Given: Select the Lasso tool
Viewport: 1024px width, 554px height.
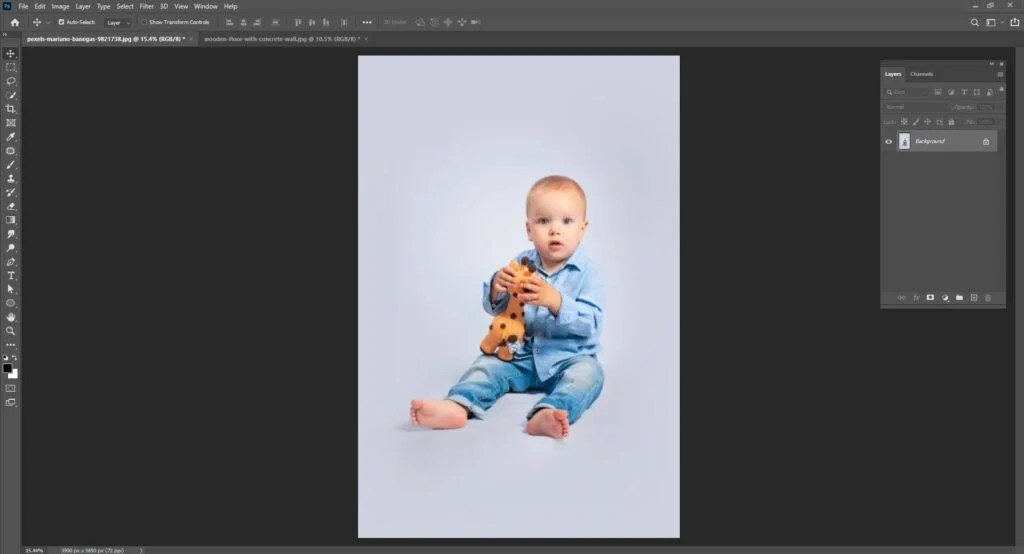Looking at the screenshot, I should pos(10,82).
